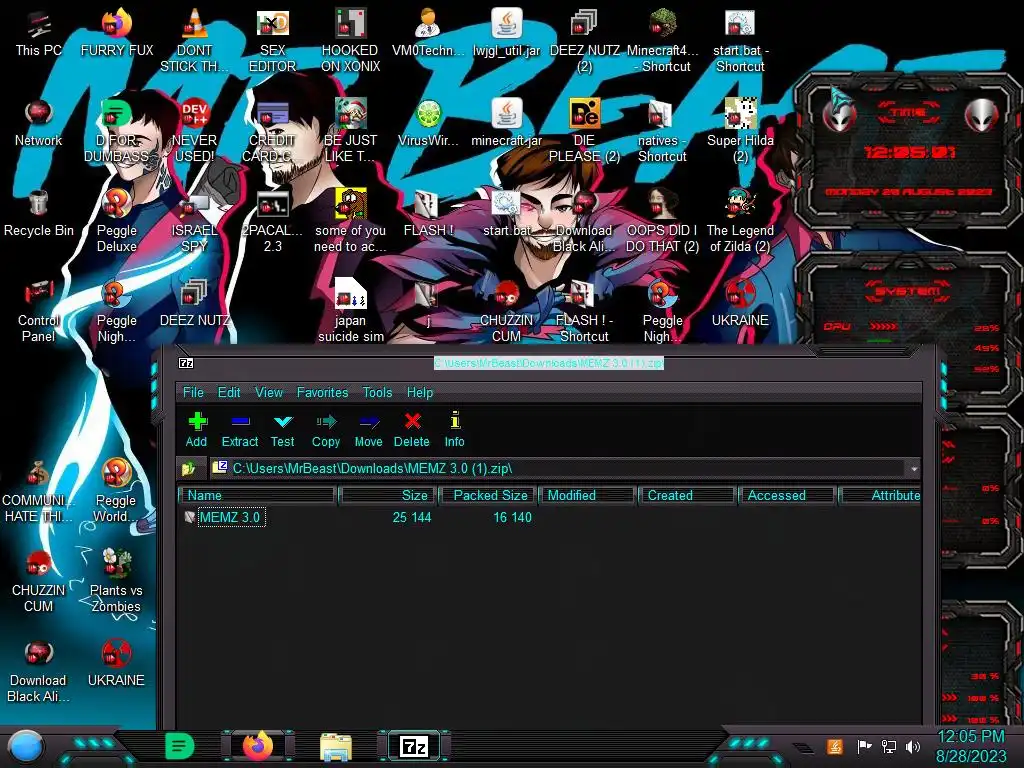Select the VirusWir... lime desktop icon
Viewport: 1024px width, 768px height.
pos(428,124)
